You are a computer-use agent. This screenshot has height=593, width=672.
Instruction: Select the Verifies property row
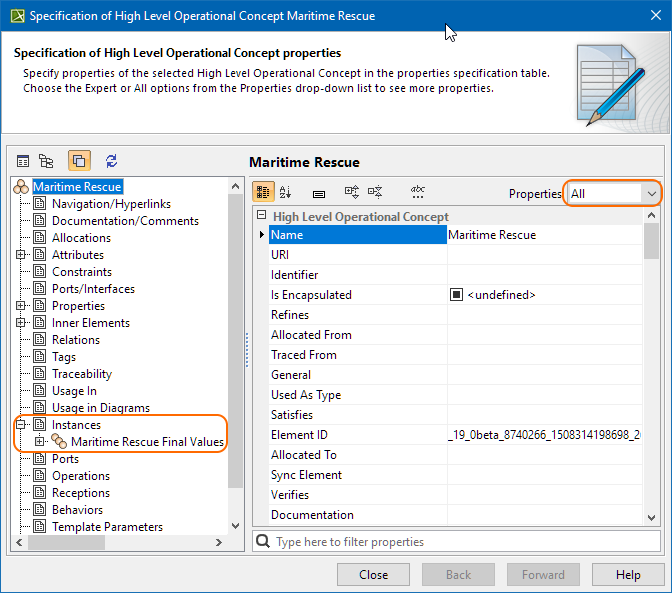point(455,495)
